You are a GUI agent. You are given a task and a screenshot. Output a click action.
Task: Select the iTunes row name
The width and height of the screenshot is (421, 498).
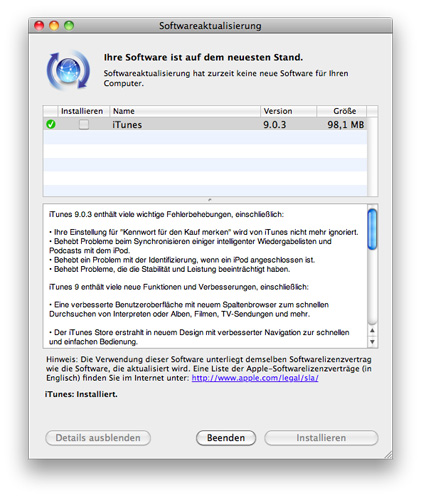127,125
